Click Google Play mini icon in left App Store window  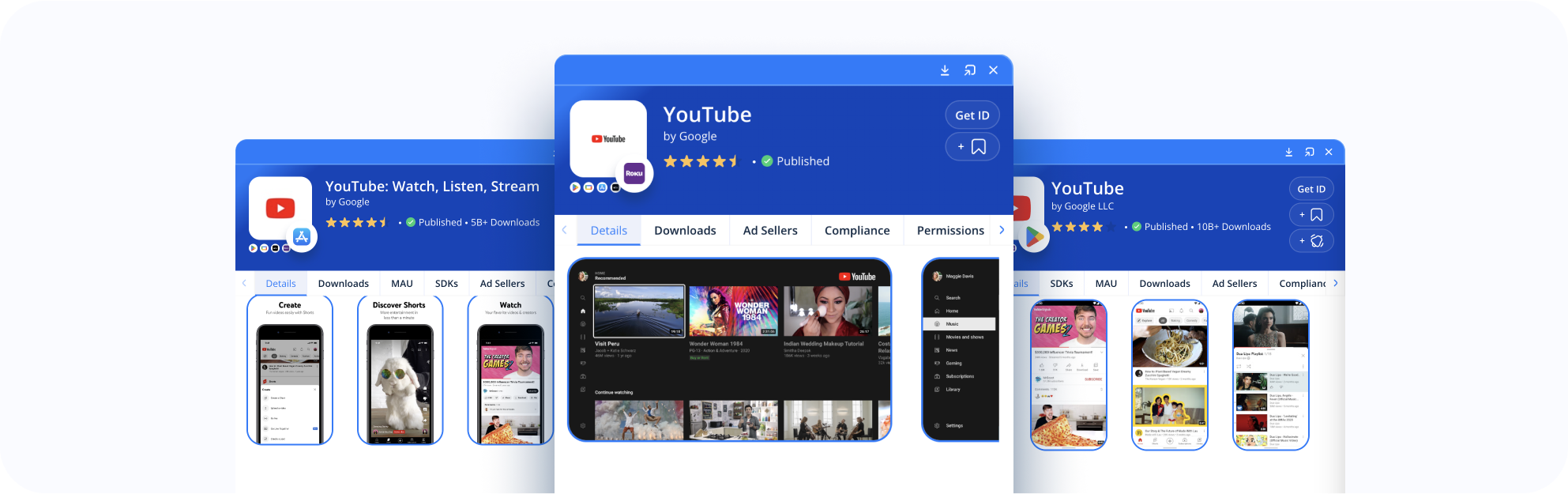click(253, 248)
